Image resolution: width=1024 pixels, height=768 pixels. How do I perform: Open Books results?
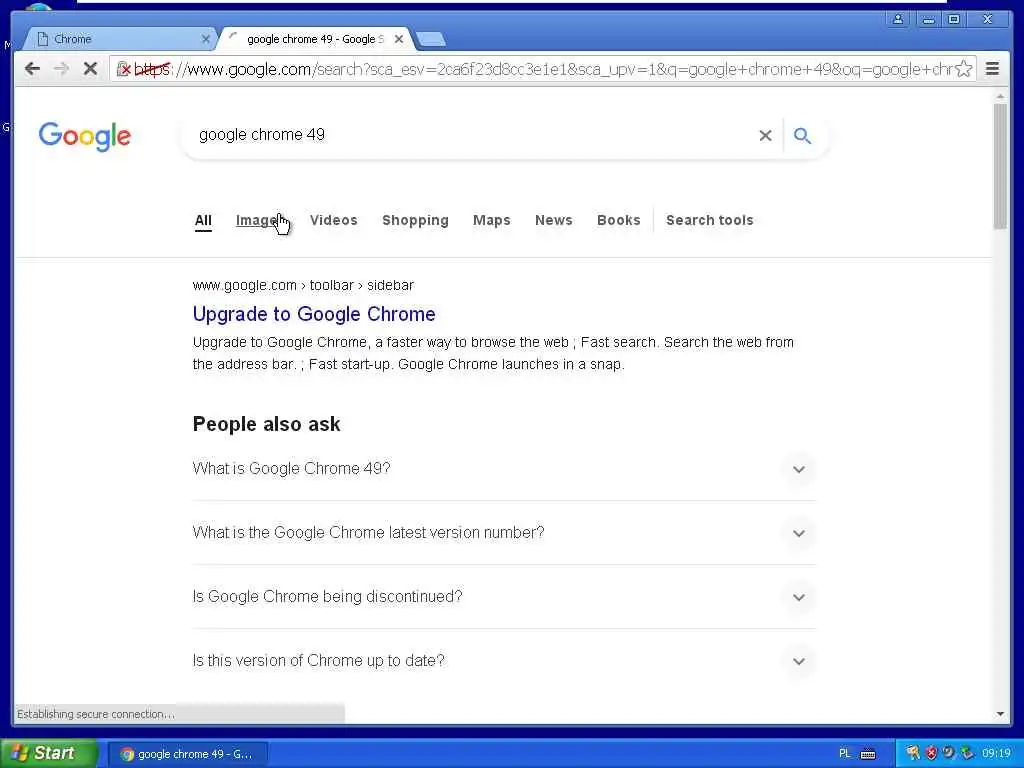[x=618, y=221]
